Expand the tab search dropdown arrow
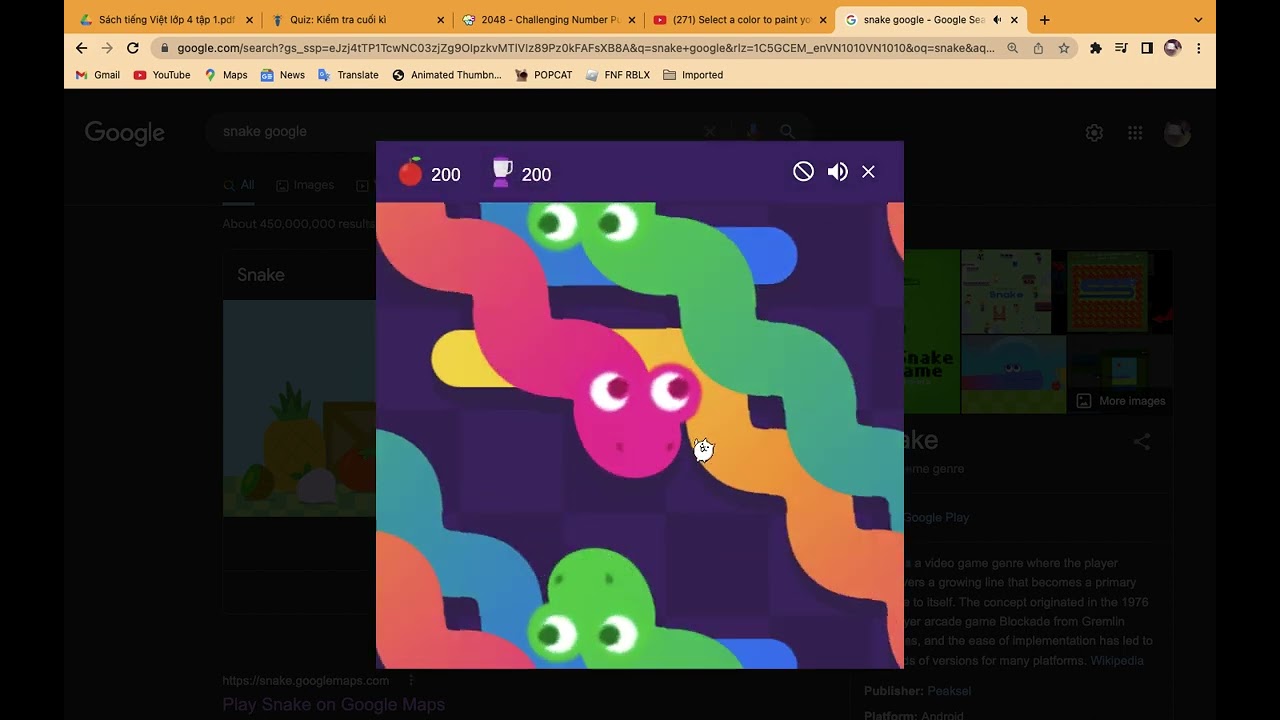 [x=1198, y=20]
